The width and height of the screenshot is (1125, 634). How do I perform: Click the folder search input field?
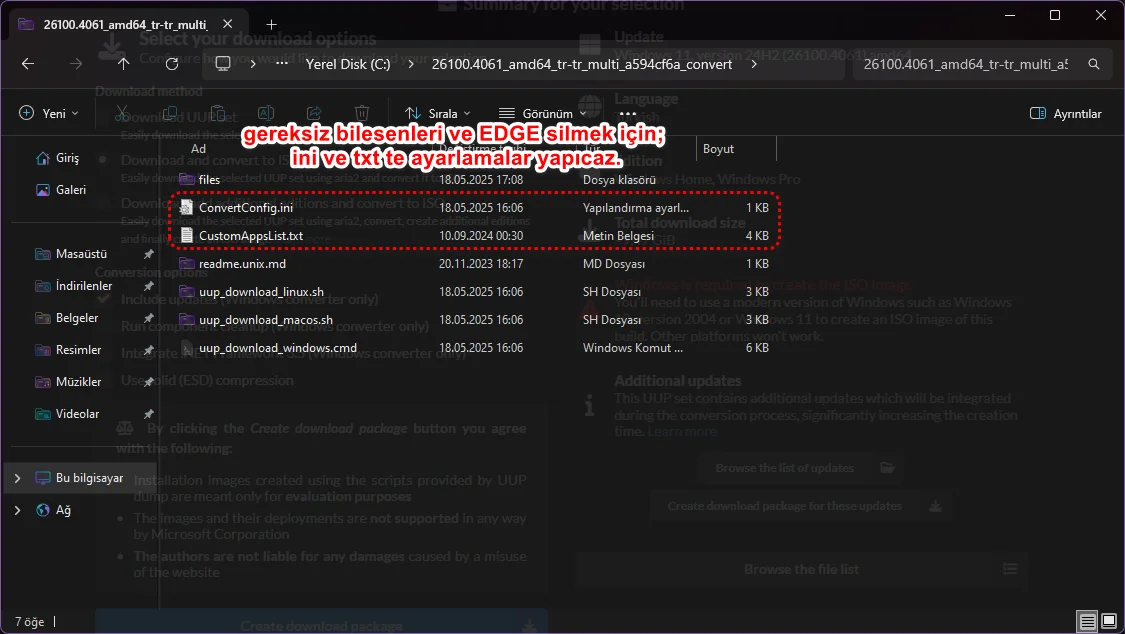(965, 64)
